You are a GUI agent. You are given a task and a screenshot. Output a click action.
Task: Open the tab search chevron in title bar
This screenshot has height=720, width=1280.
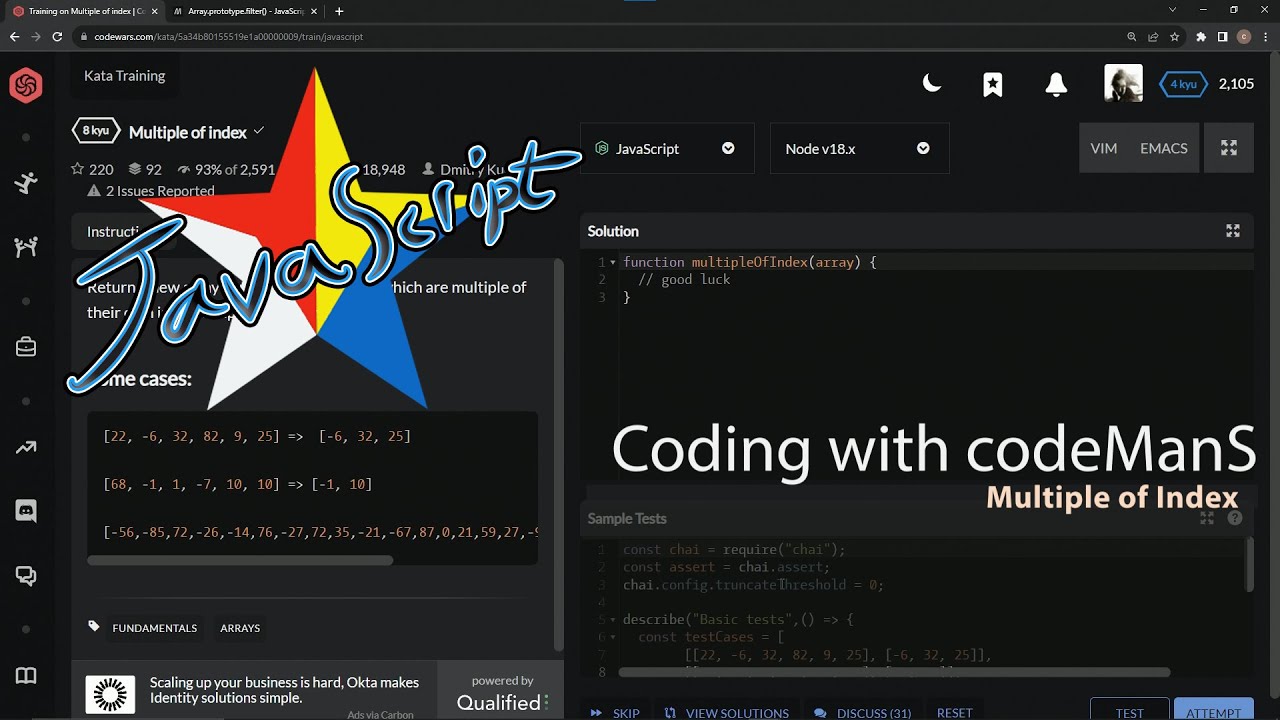point(1172,10)
